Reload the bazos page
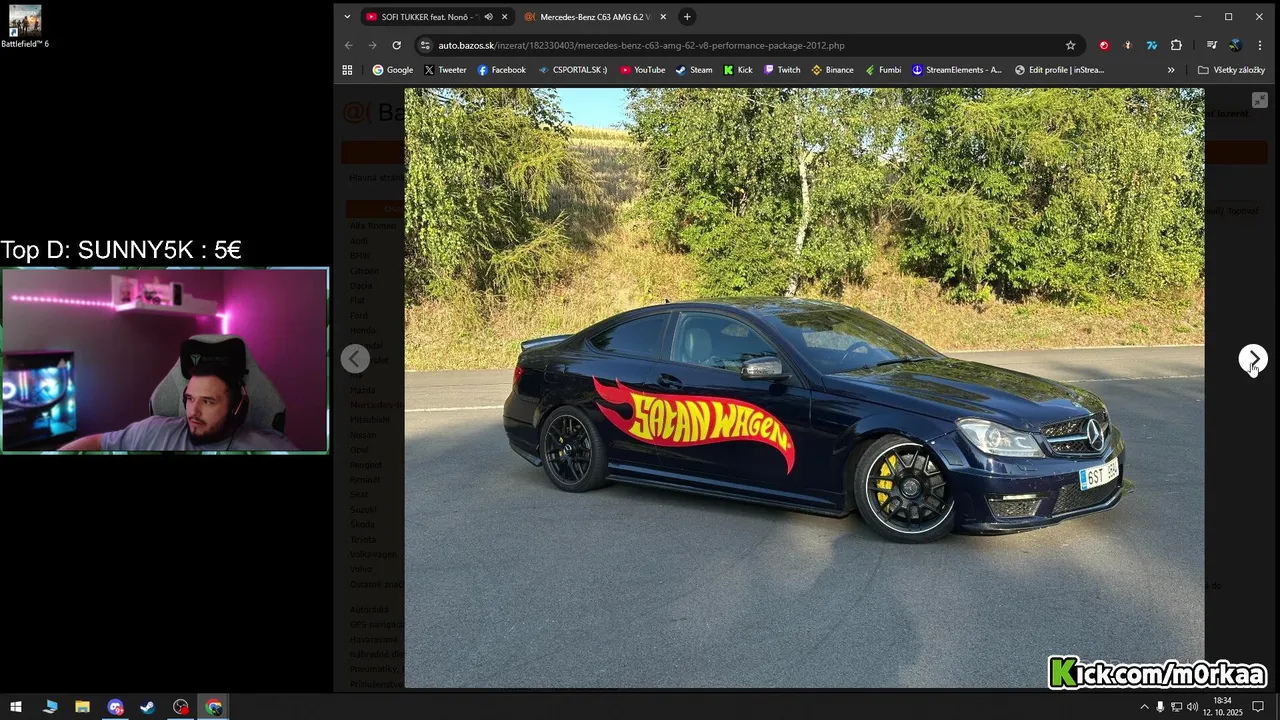Image resolution: width=1280 pixels, height=720 pixels. click(396, 45)
